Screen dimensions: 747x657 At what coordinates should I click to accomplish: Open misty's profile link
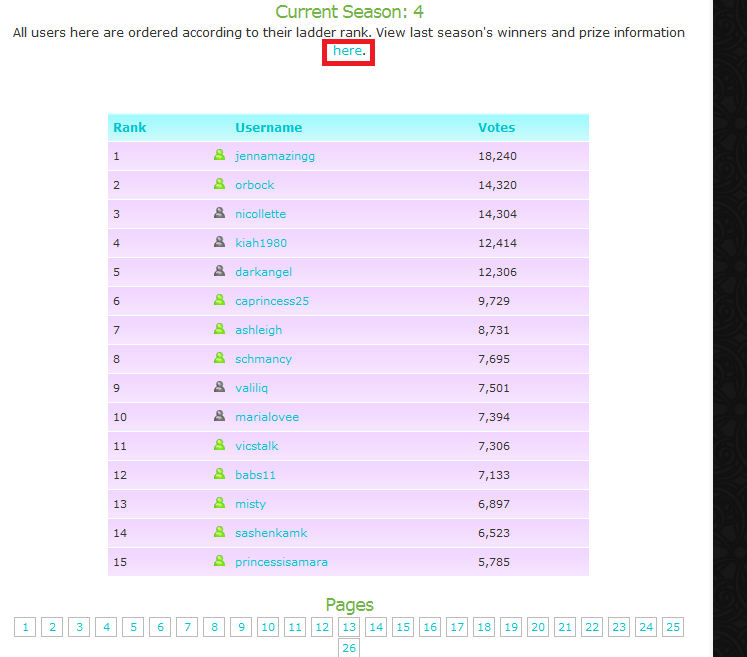(x=251, y=505)
